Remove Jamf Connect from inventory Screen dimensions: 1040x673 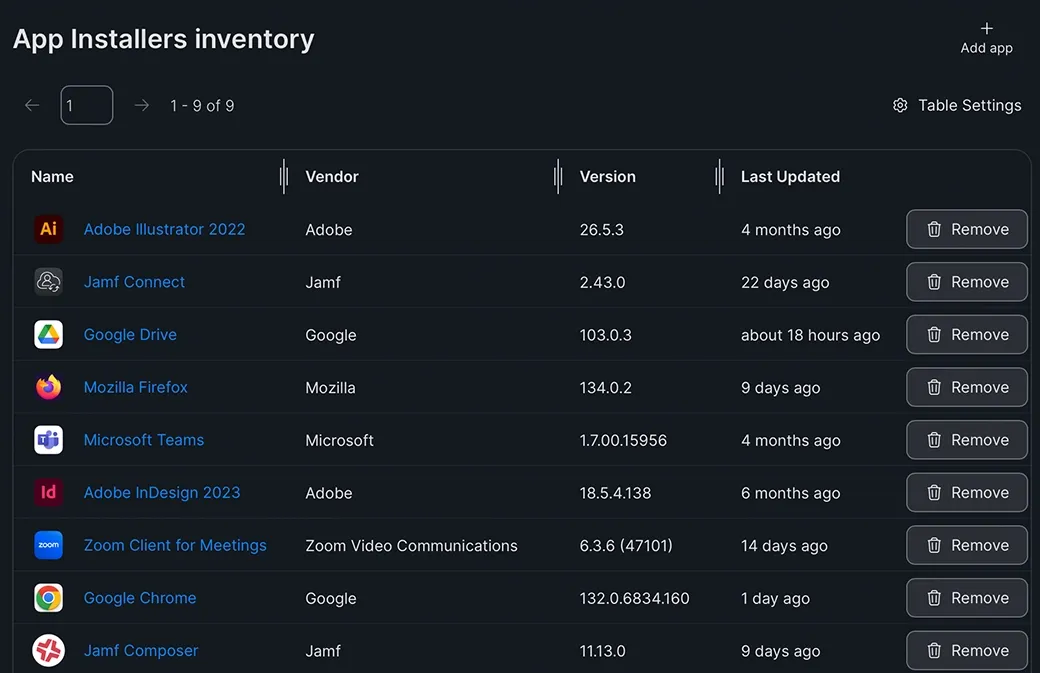click(966, 282)
